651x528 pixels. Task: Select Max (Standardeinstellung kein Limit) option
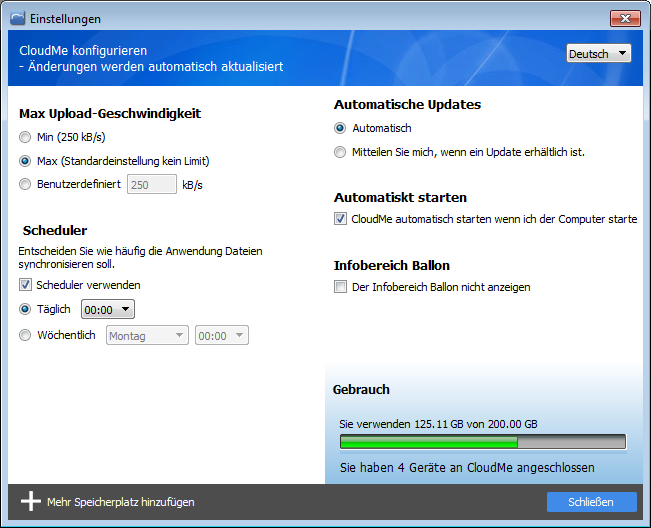pos(26,160)
